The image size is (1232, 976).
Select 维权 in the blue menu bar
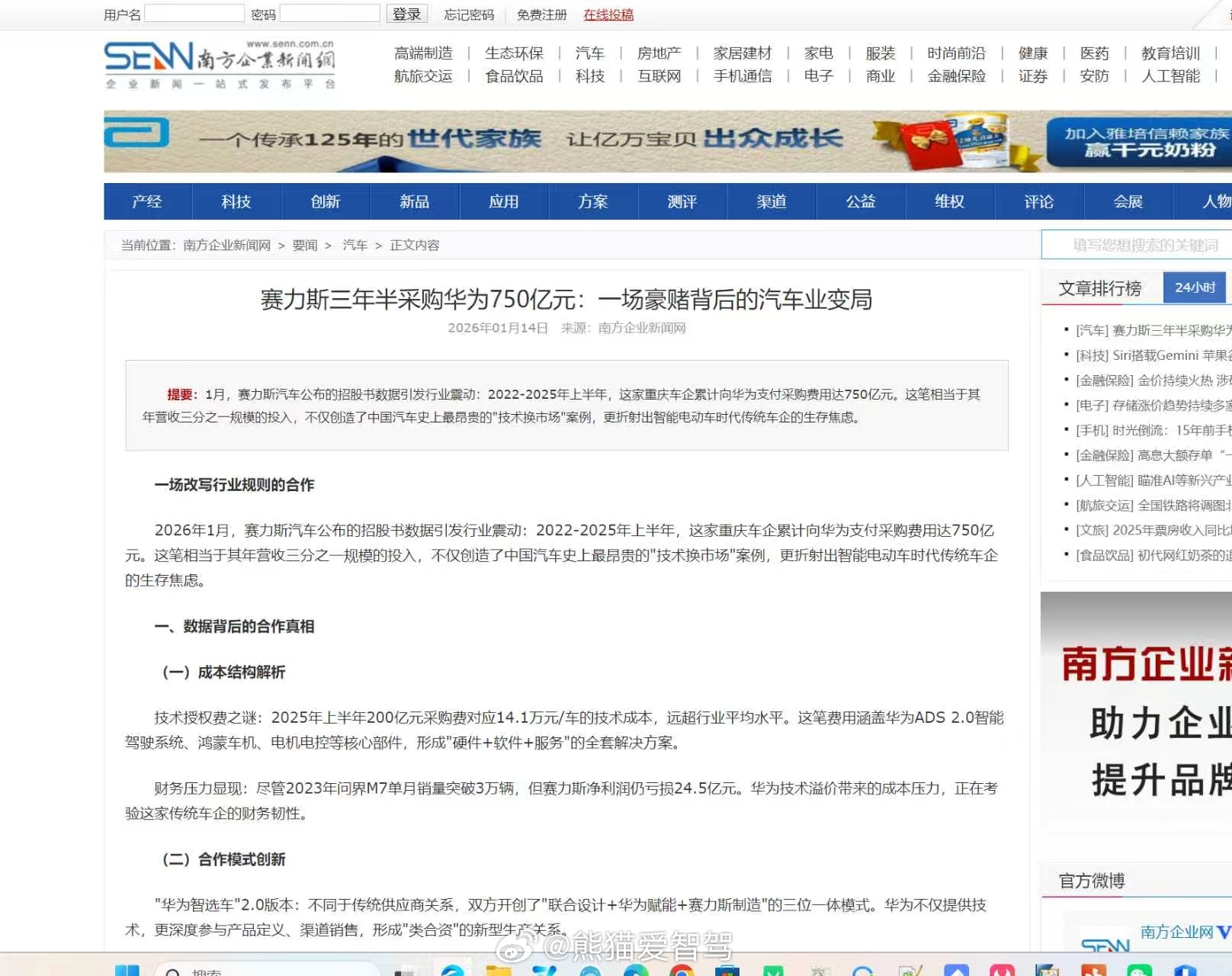[950, 201]
